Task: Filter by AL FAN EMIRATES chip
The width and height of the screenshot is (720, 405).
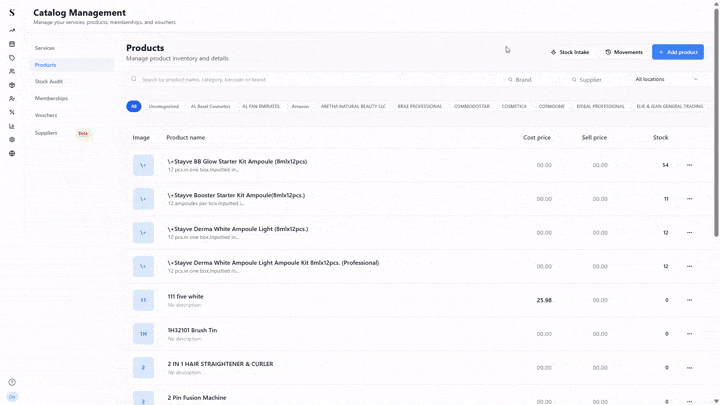Action: [261, 106]
